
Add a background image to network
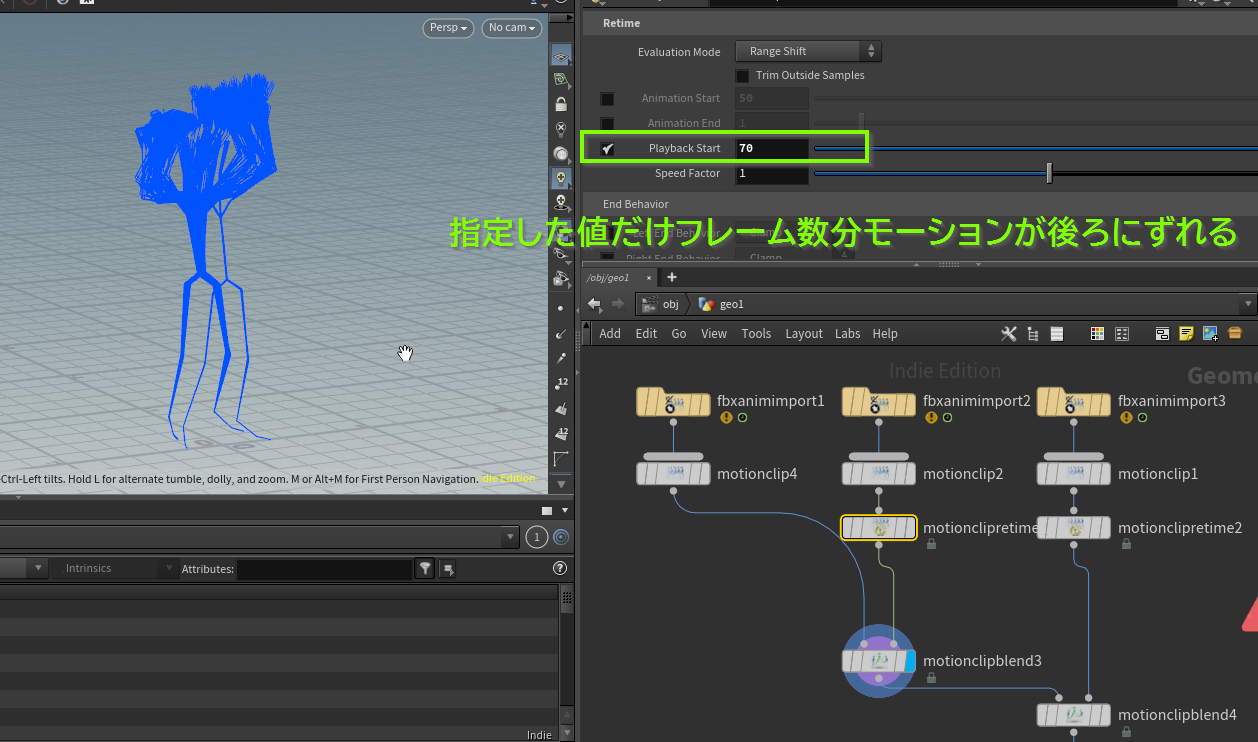coord(1210,333)
